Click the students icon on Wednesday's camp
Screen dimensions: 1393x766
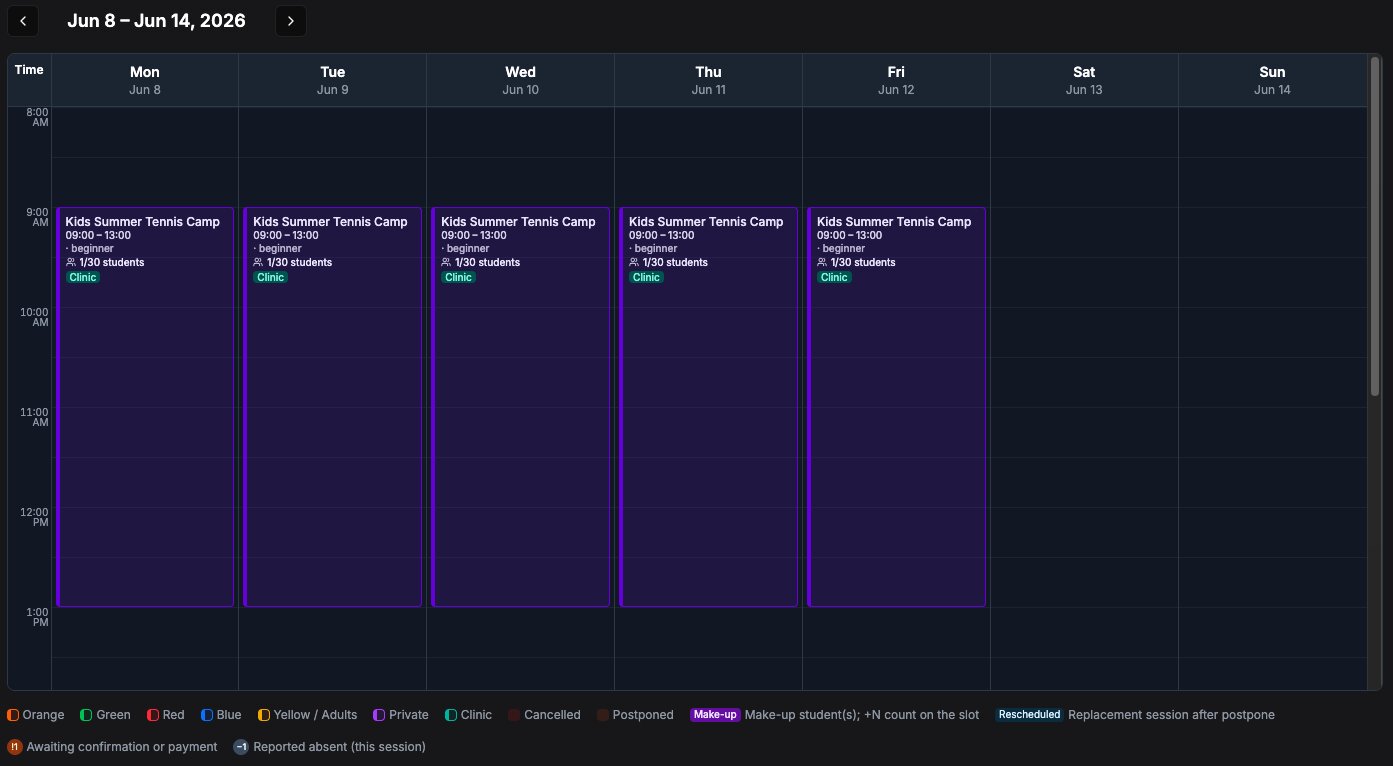[446, 262]
